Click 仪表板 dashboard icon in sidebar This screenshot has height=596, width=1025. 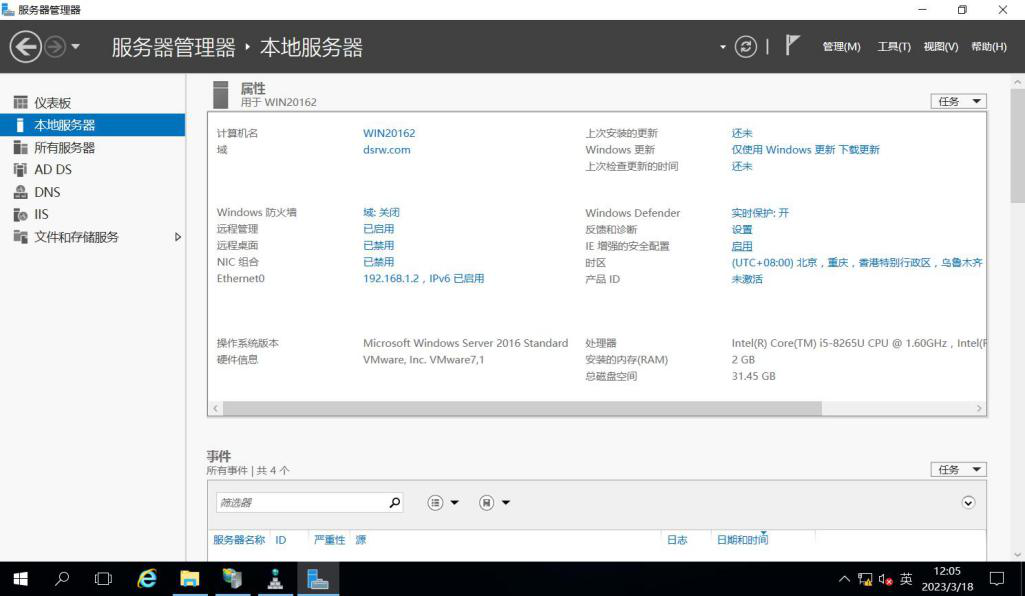coord(20,103)
